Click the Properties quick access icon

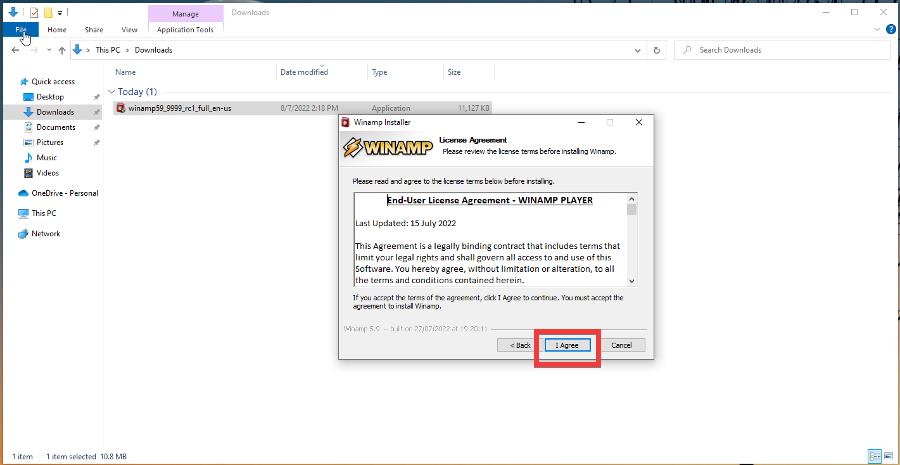pos(34,12)
